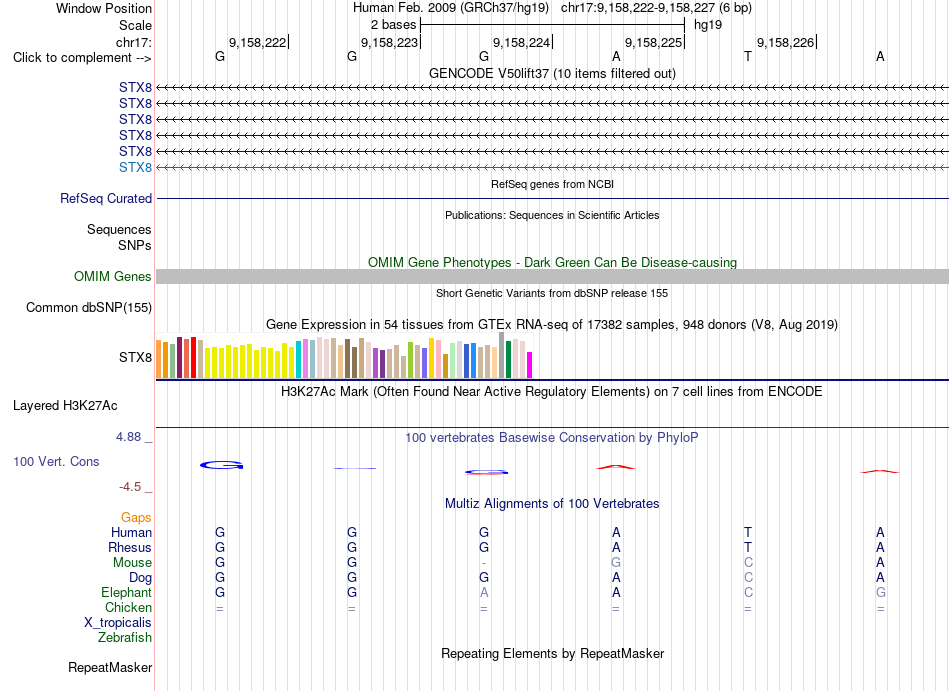Click the 'Human' alignment row label

tap(131, 532)
